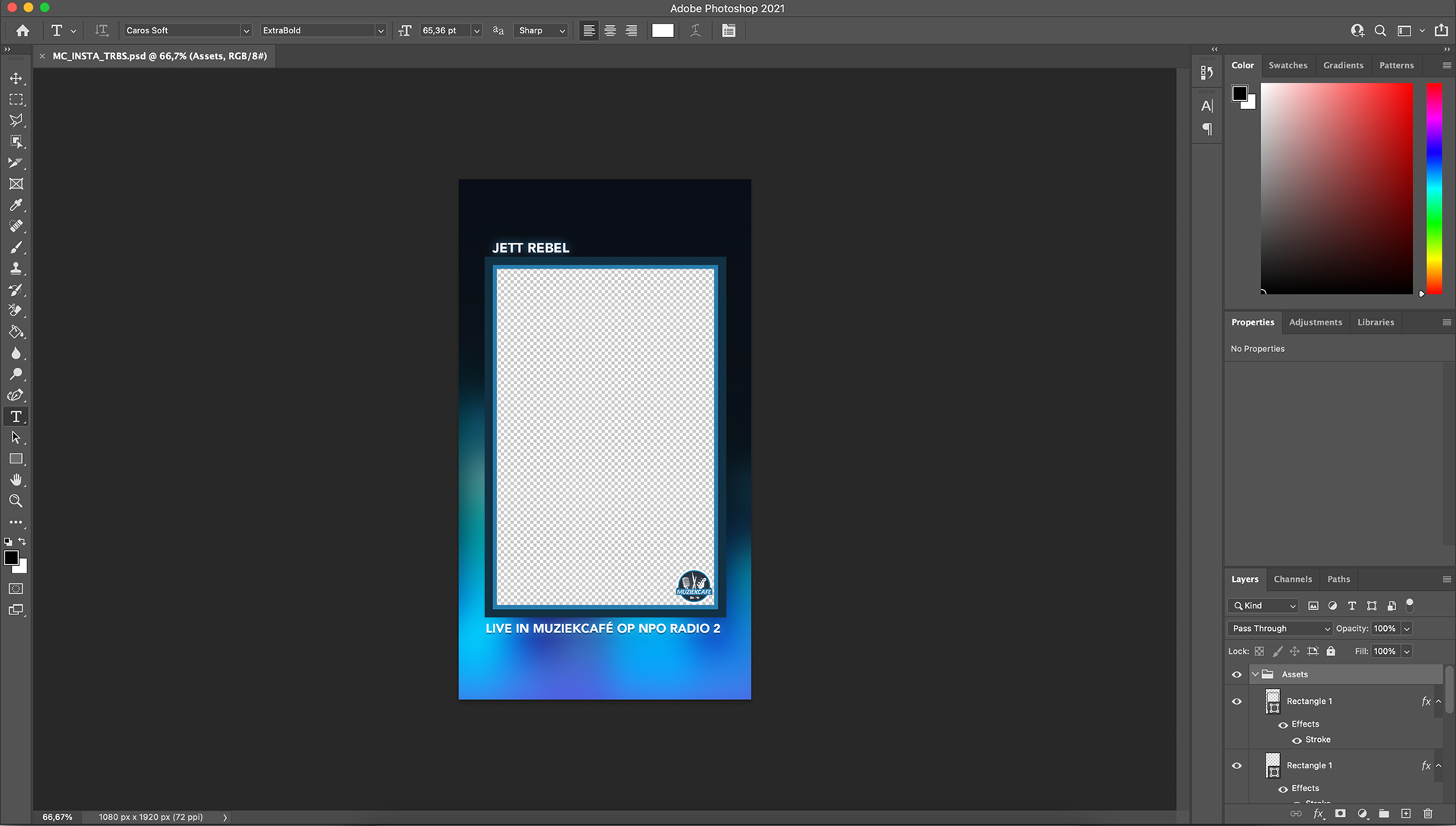Click the Create warped text icon
The width and height of the screenshot is (1456, 826).
[x=695, y=30]
